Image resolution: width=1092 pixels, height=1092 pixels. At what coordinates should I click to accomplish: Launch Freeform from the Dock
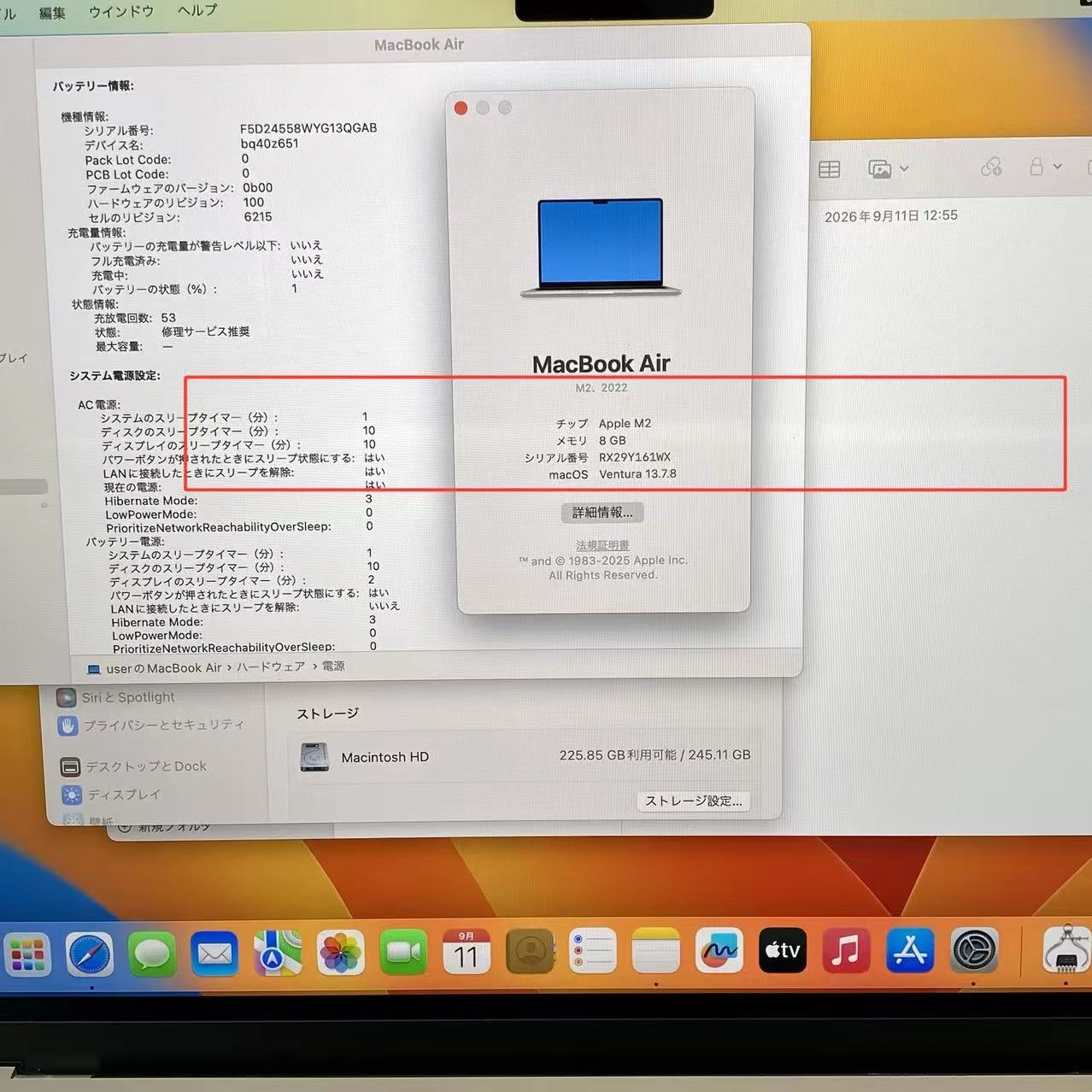click(x=719, y=950)
